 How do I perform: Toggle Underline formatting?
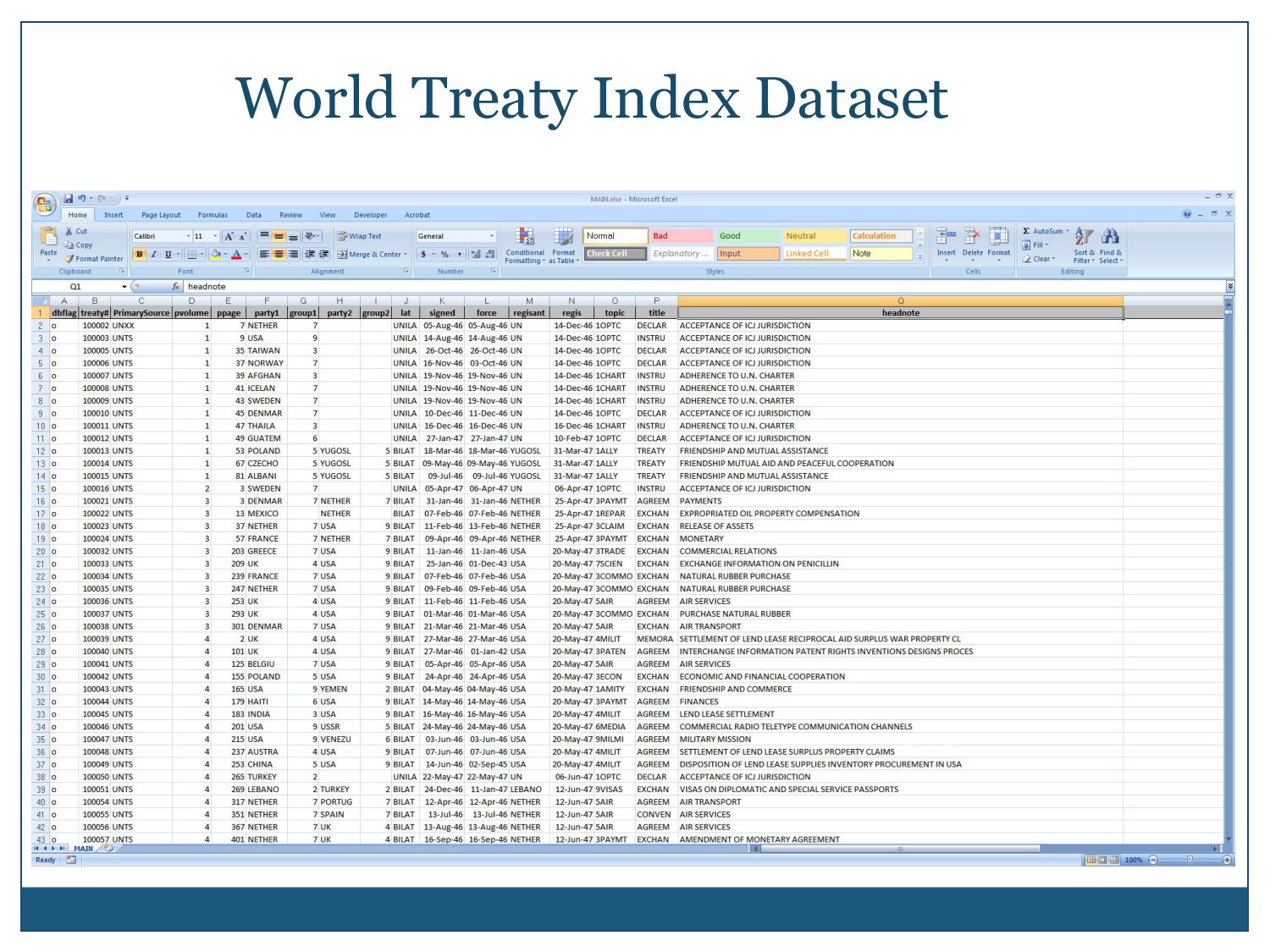click(168, 255)
